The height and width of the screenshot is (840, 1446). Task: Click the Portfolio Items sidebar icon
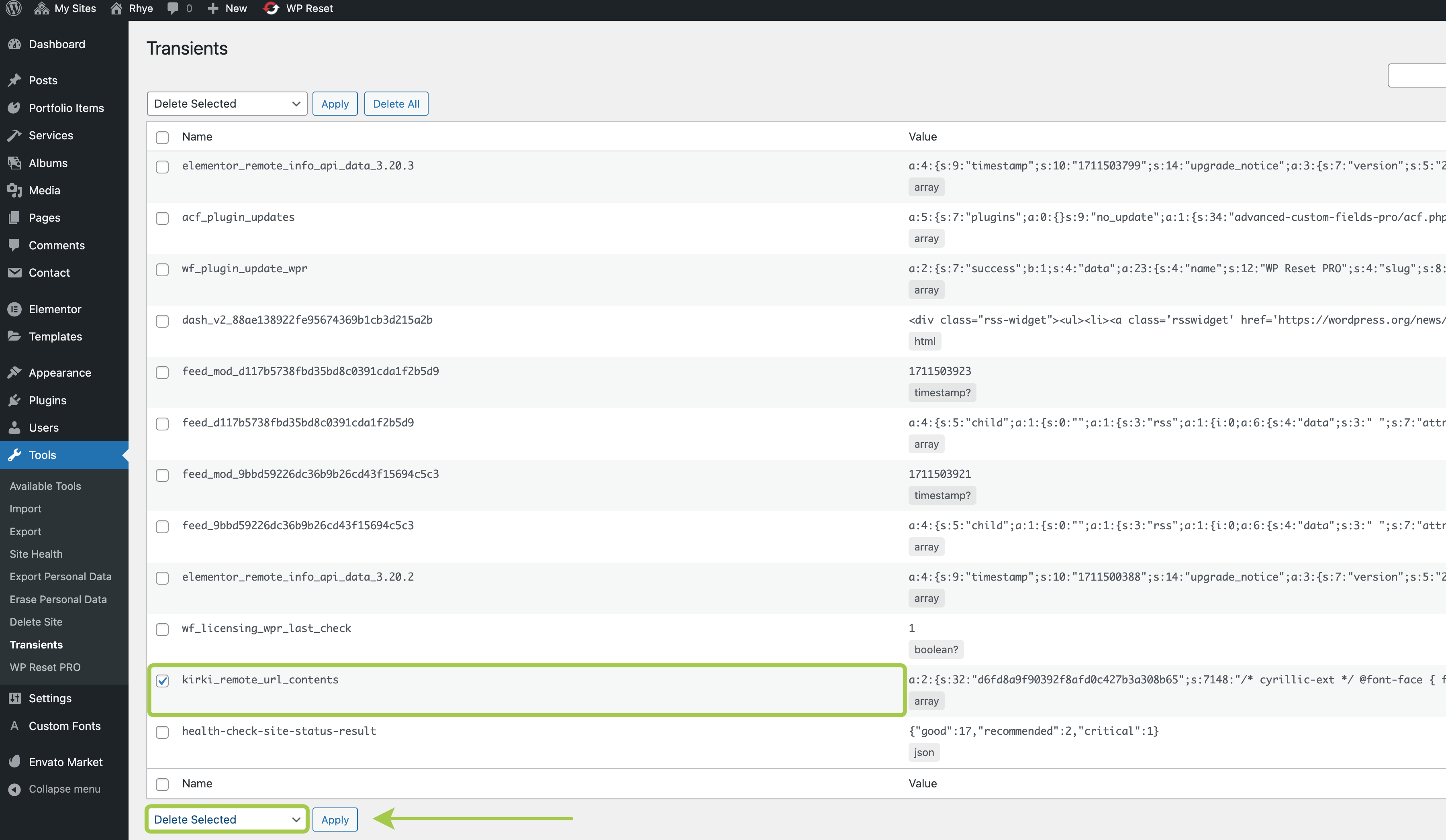[x=14, y=108]
